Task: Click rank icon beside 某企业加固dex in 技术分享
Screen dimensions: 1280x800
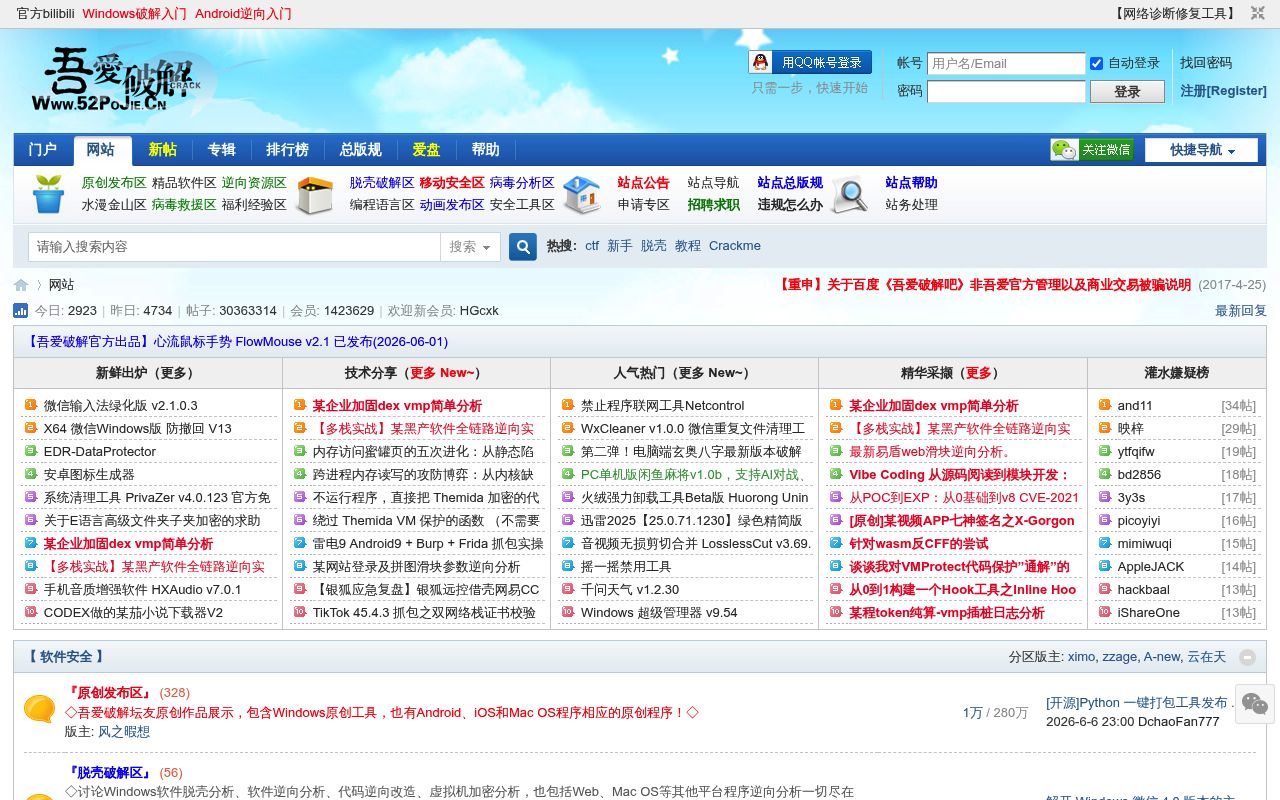Action: 299,405
